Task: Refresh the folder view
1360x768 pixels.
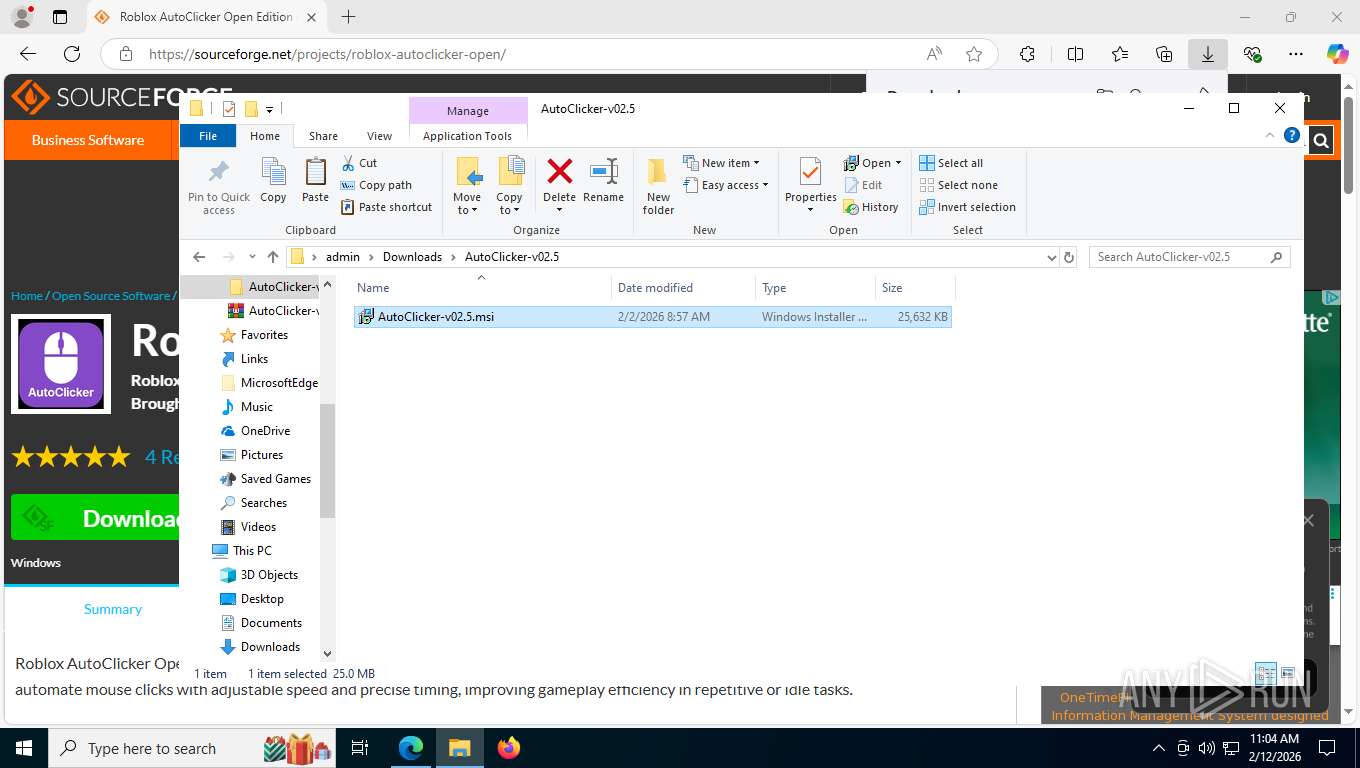Action: coord(1069,257)
